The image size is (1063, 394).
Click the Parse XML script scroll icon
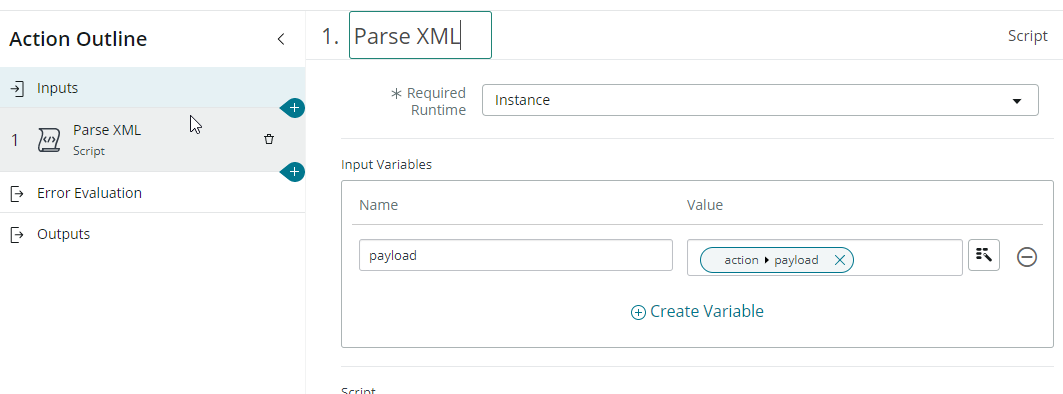[48, 140]
